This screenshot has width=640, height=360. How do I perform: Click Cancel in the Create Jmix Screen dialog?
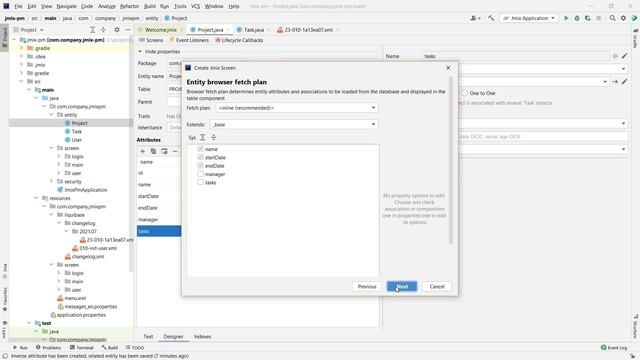(437, 287)
